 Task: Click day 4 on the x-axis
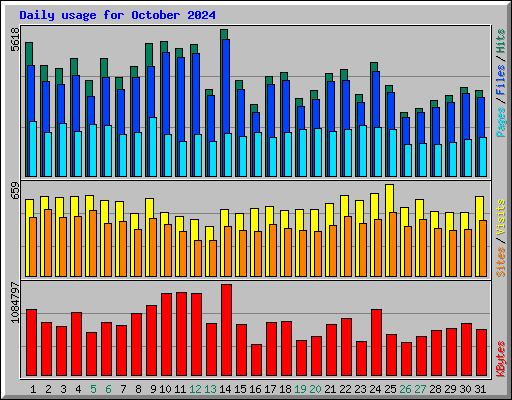(x=78, y=389)
